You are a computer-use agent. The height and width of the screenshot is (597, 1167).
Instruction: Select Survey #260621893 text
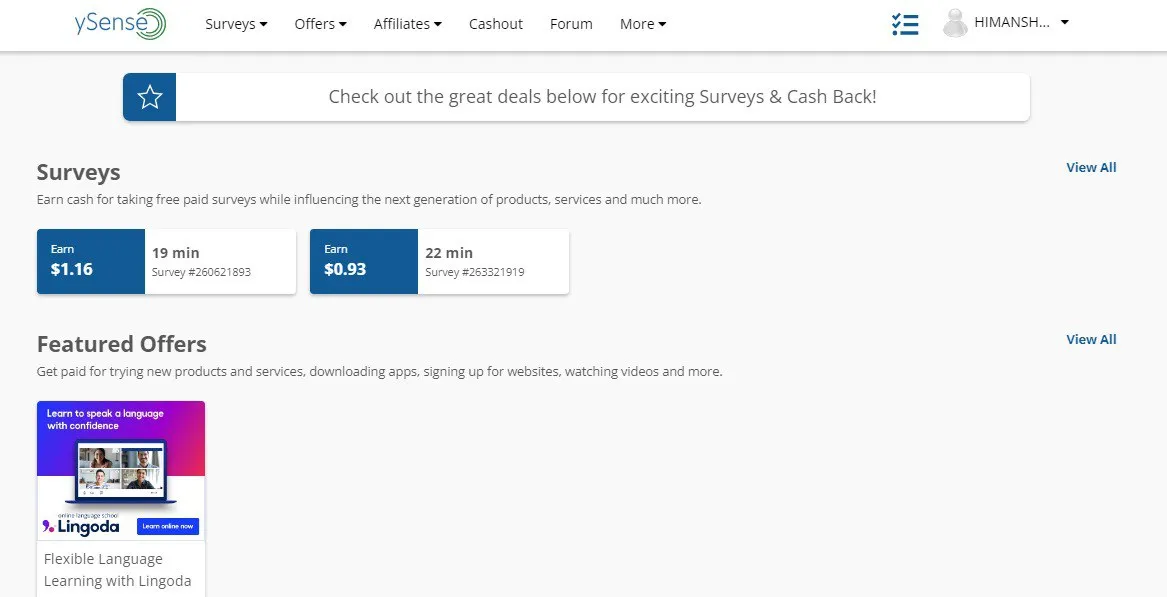pos(201,272)
